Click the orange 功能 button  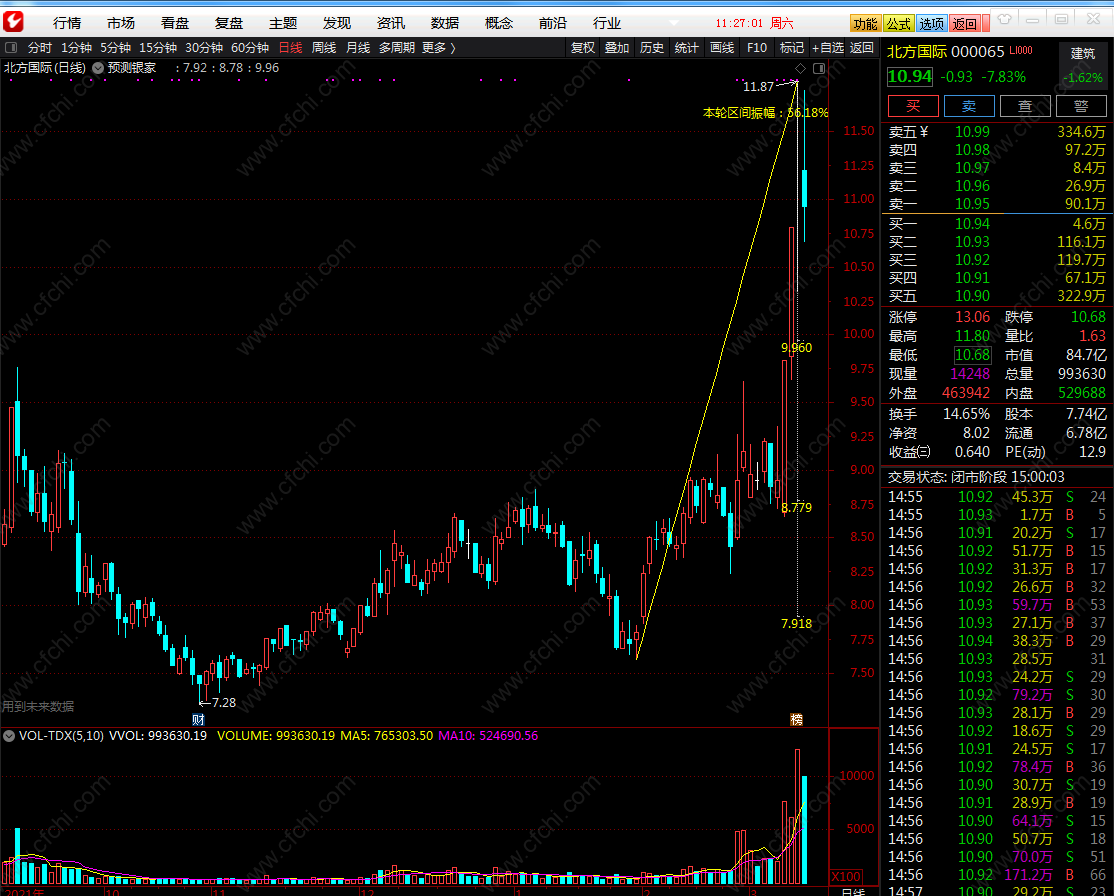tap(865, 23)
